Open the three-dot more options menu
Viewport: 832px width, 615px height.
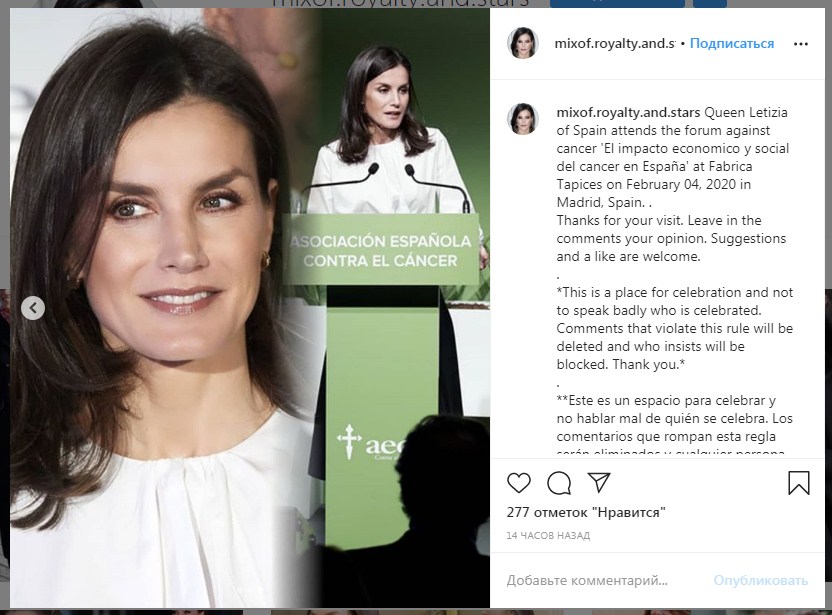[x=801, y=44]
